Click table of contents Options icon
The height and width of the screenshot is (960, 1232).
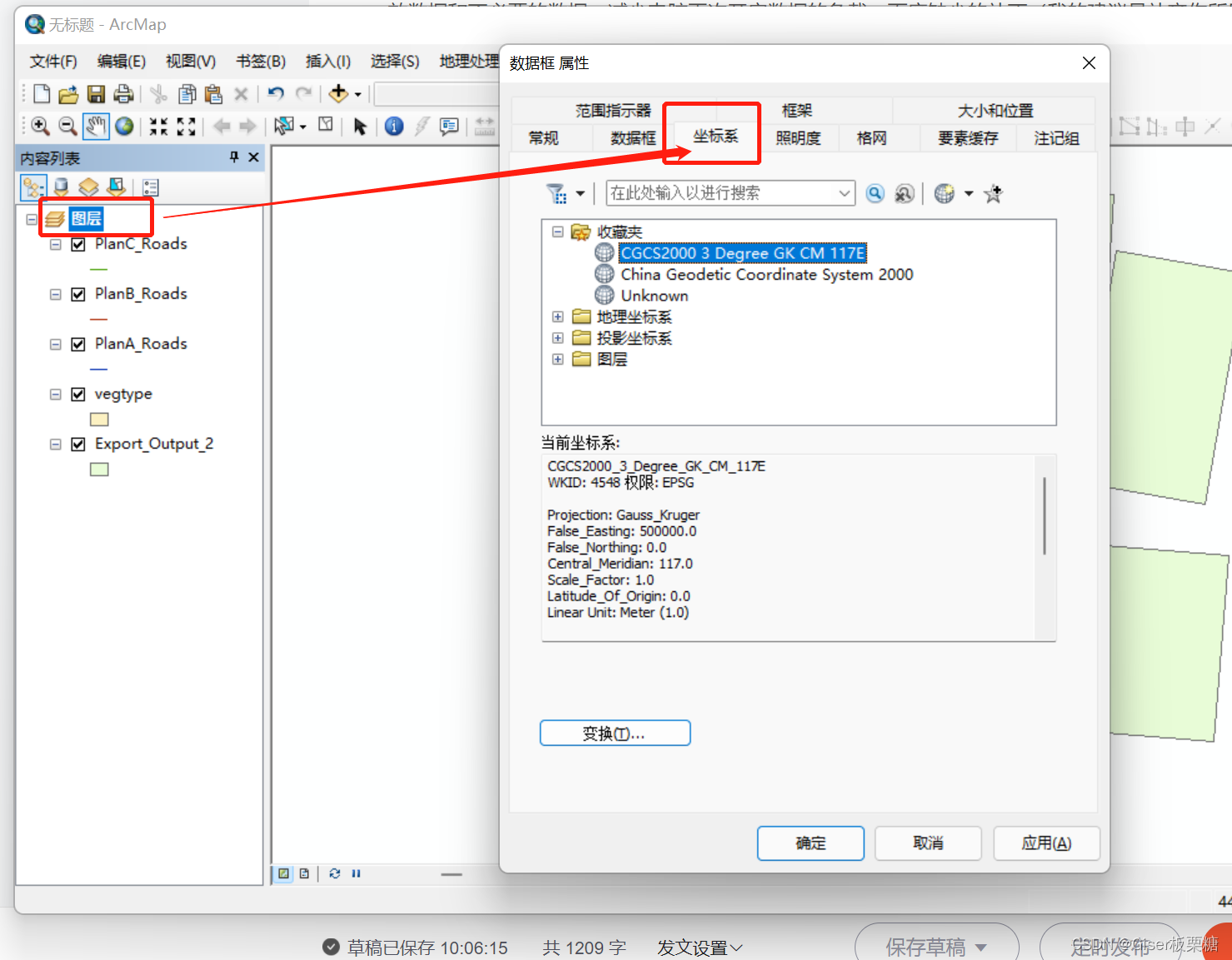151,187
